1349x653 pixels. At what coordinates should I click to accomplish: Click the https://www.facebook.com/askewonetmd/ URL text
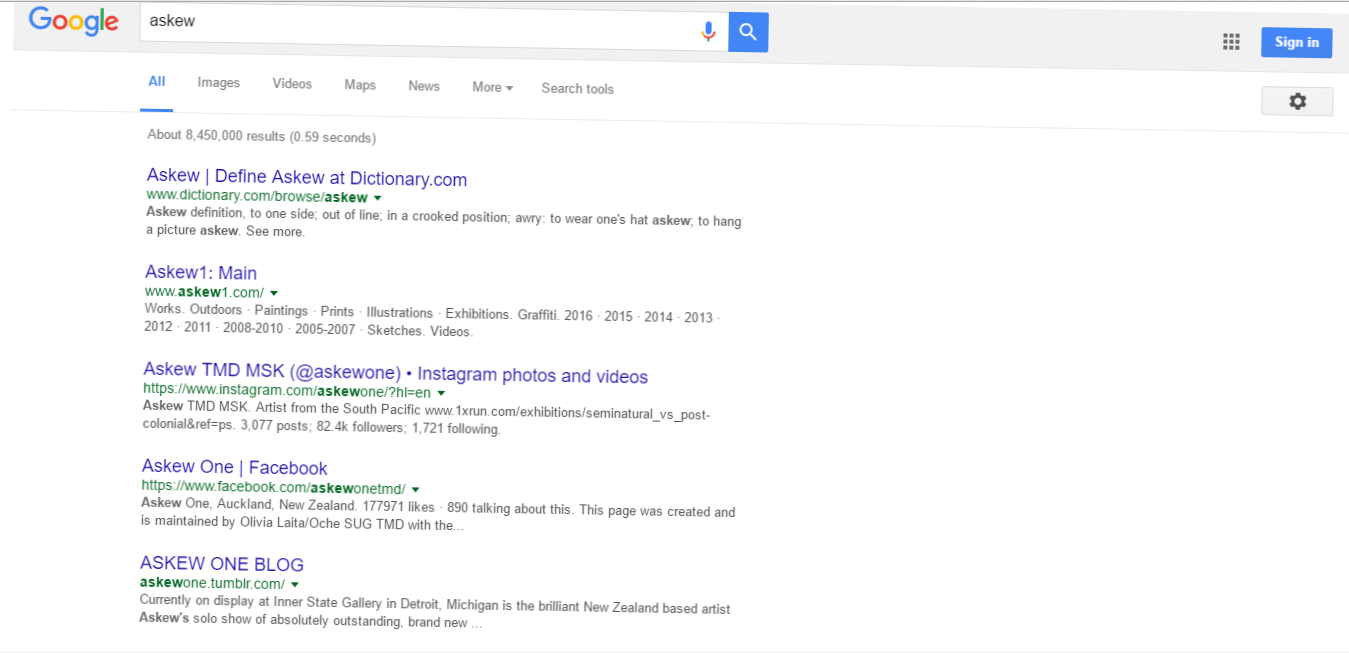(x=273, y=488)
